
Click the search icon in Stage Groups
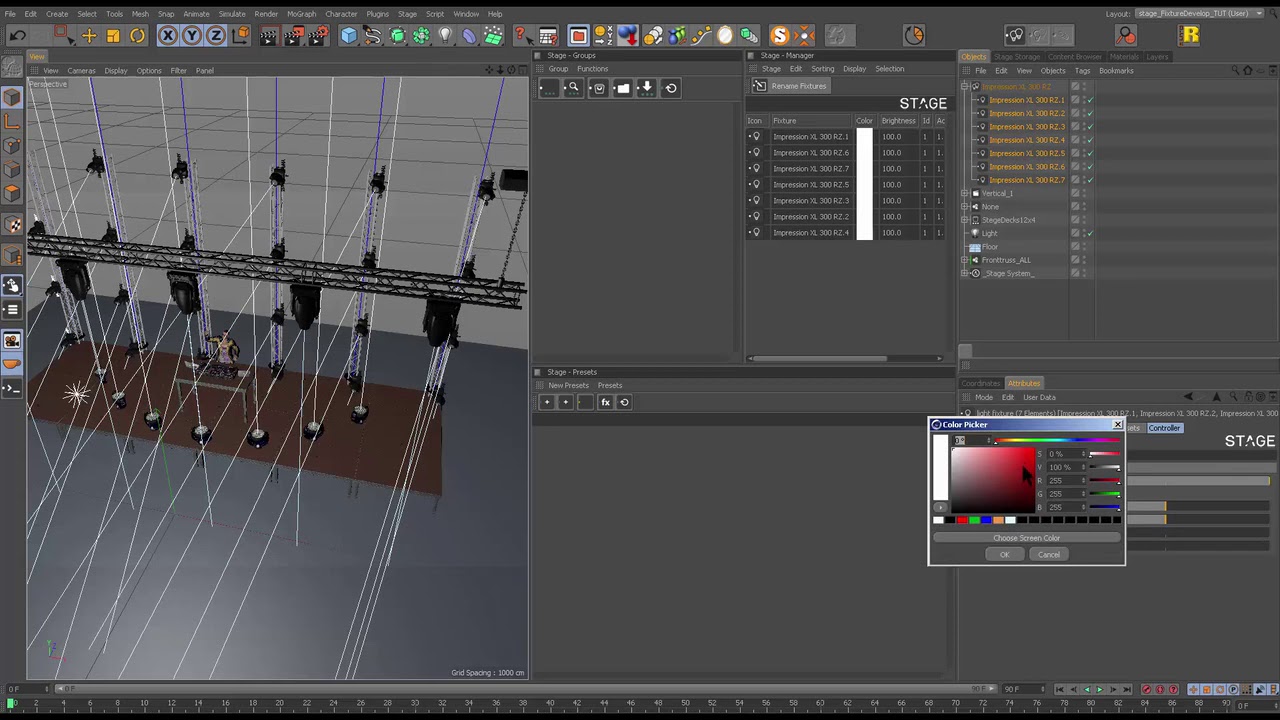(573, 88)
